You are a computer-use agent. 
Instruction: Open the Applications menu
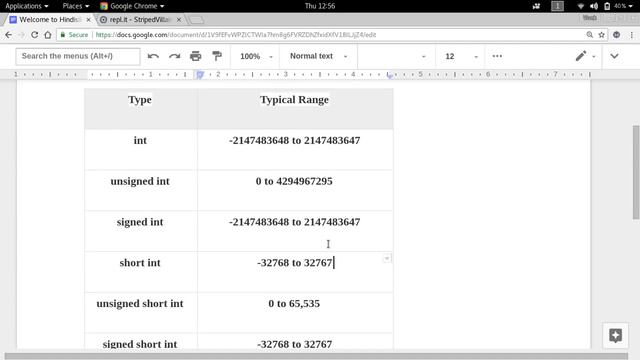27,6
